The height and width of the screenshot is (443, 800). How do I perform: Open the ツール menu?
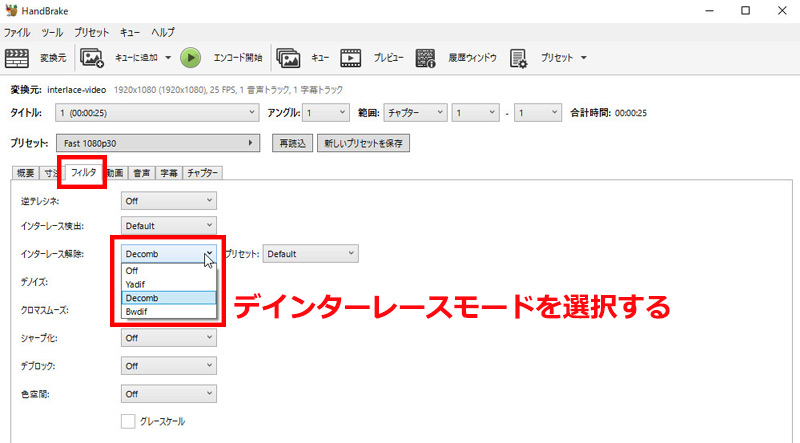[x=51, y=33]
